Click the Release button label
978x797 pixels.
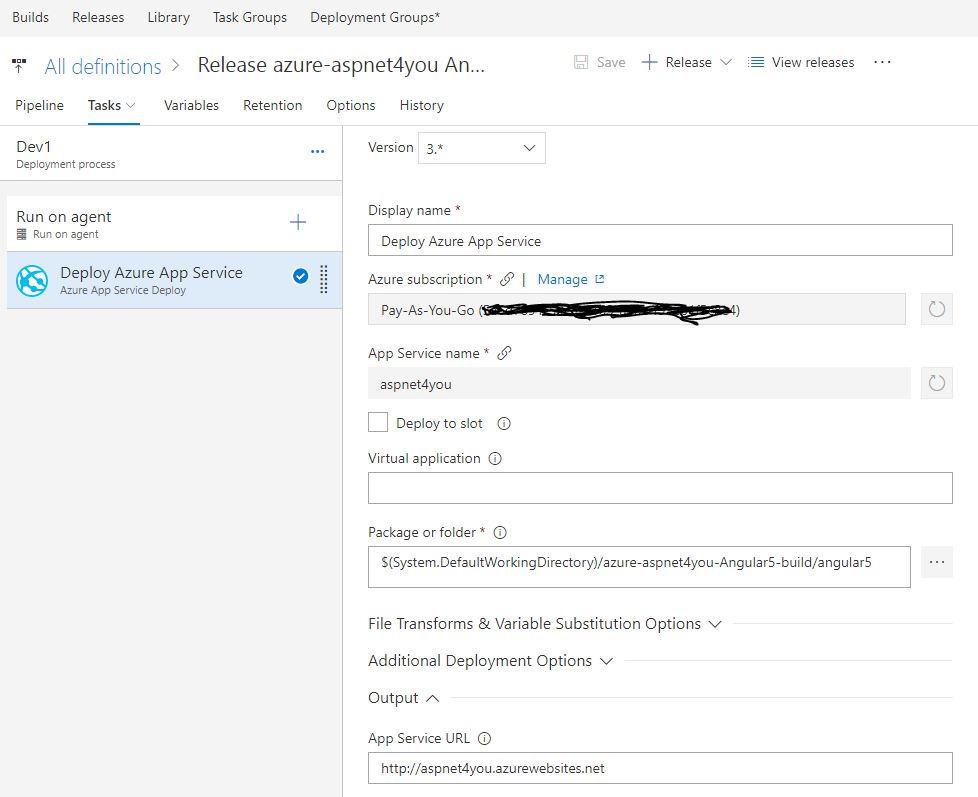pyautogui.click(x=689, y=62)
